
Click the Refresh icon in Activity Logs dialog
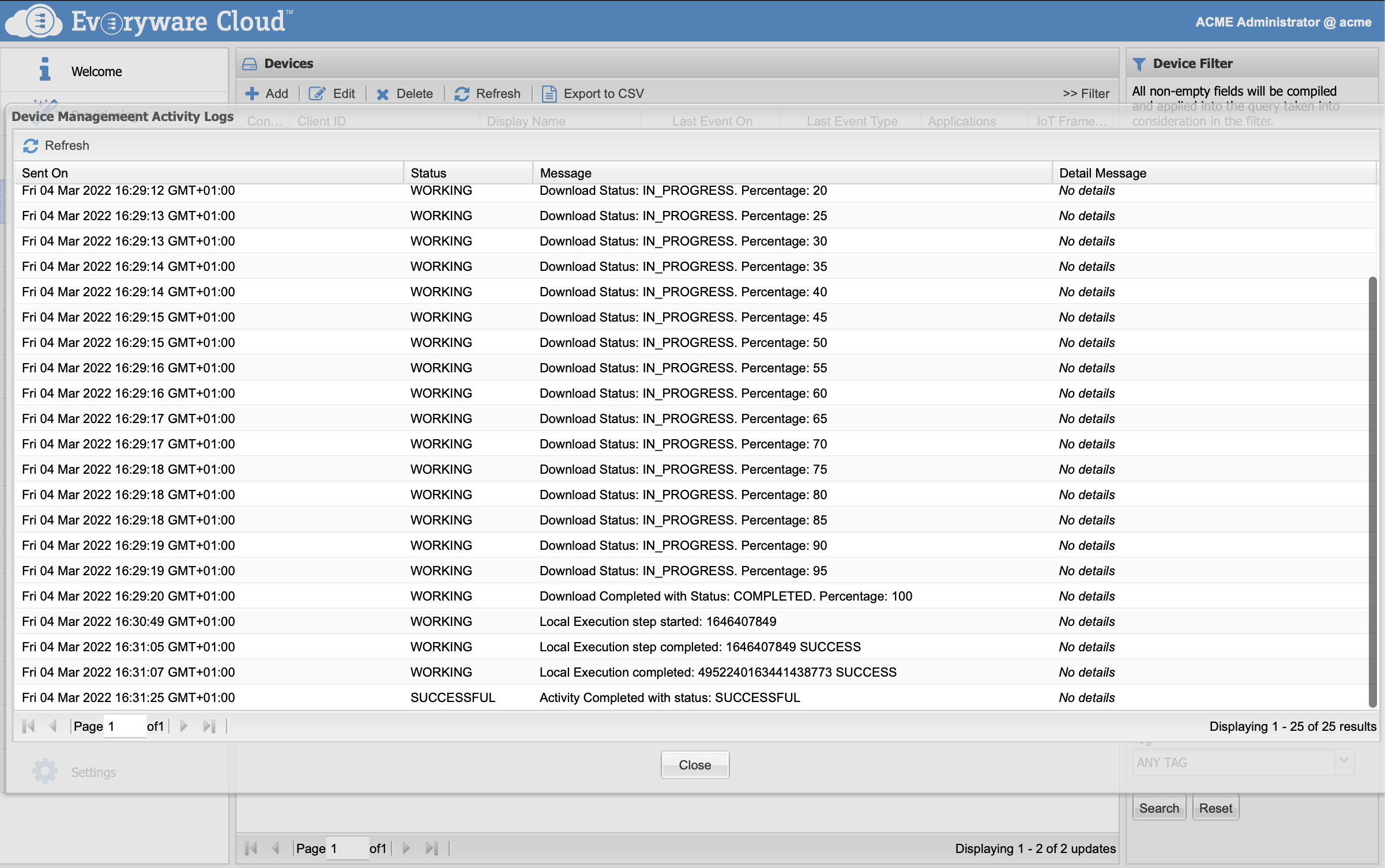(x=31, y=146)
